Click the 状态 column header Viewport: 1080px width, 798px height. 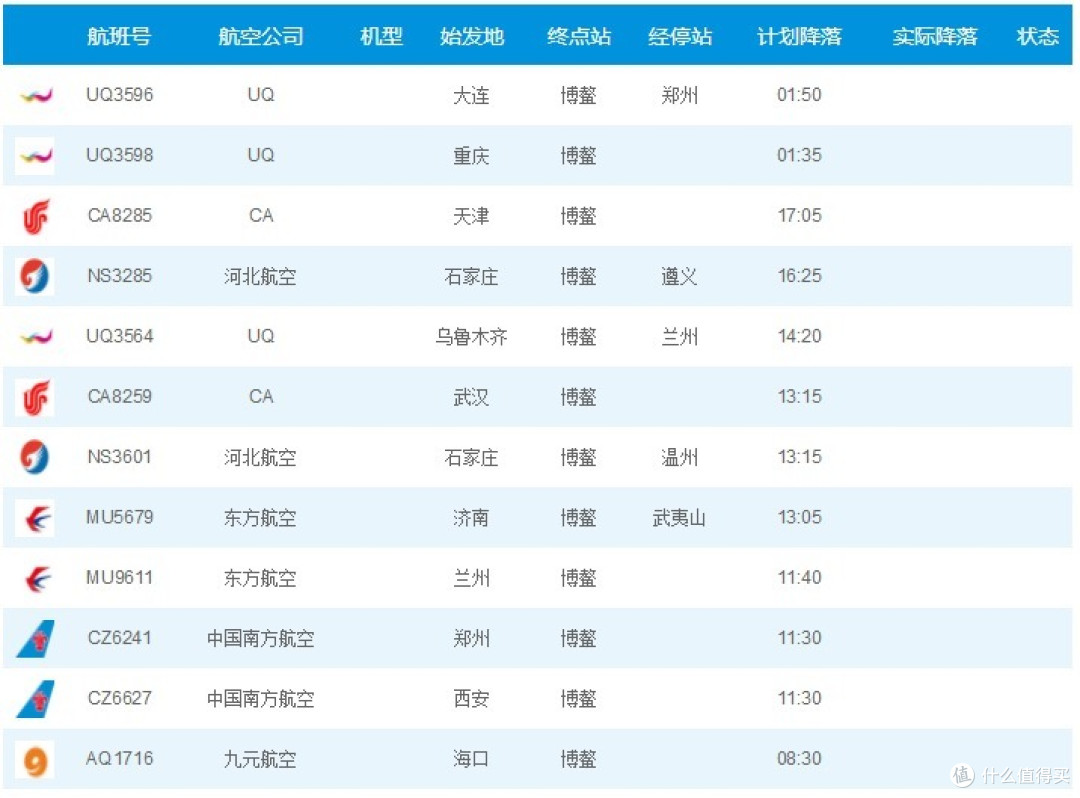[1037, 36]
